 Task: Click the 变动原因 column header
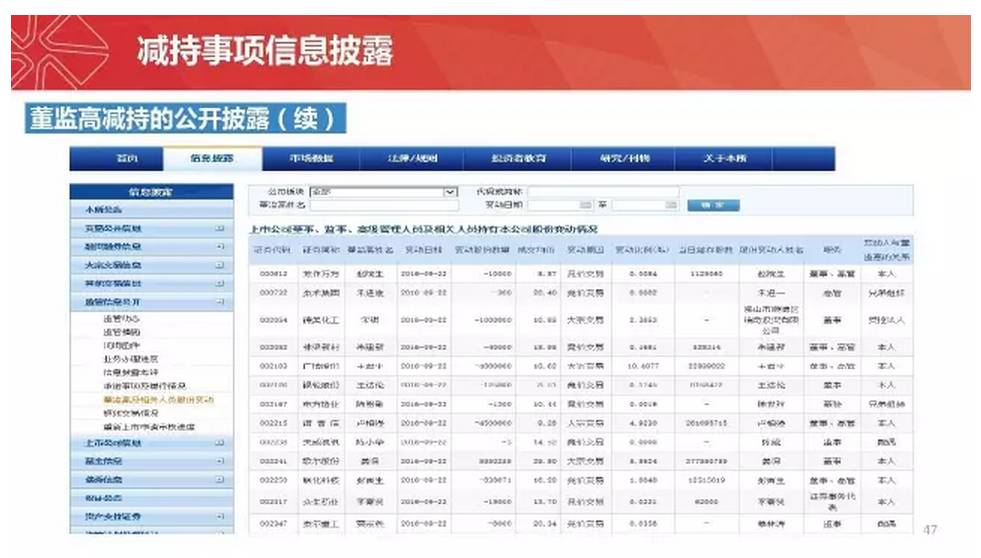pyautogui.click(x=586, y=250)
